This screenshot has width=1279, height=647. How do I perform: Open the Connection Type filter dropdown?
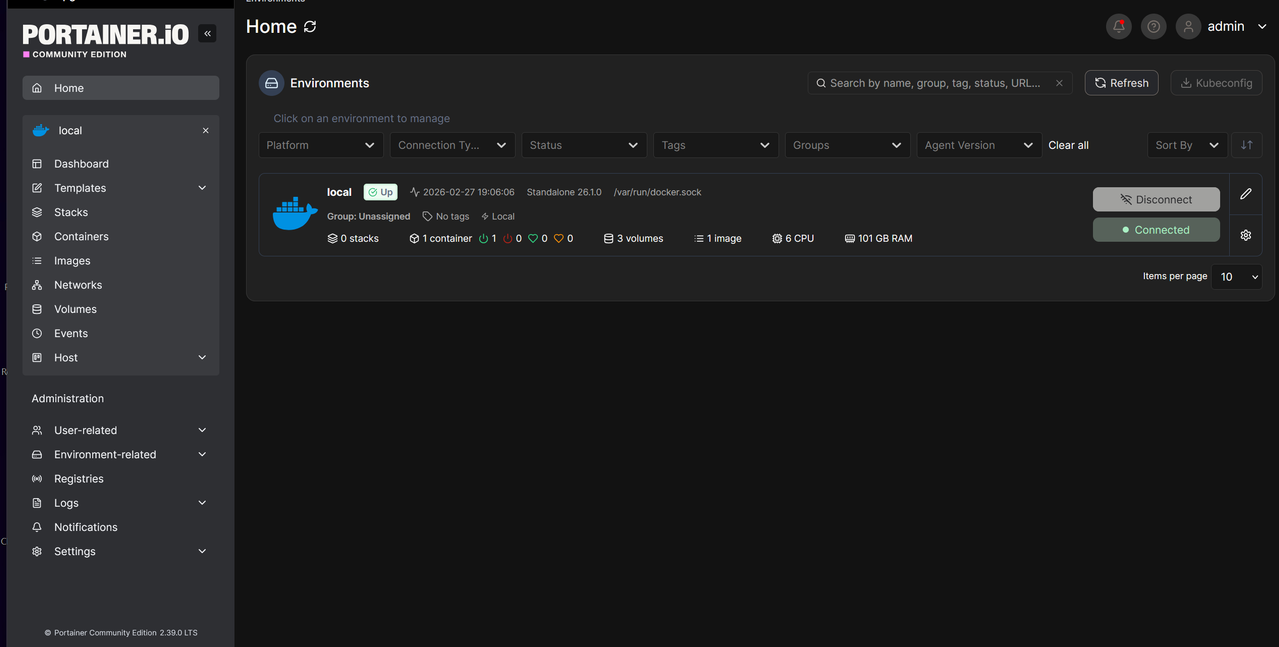coord(453,145)
